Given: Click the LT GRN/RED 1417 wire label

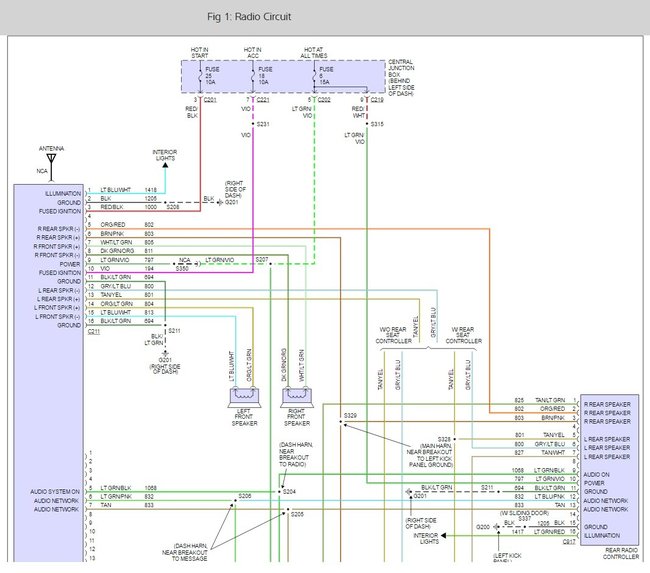Looking at the screenshot, I should pyautogui.click(x=538, y=532).
